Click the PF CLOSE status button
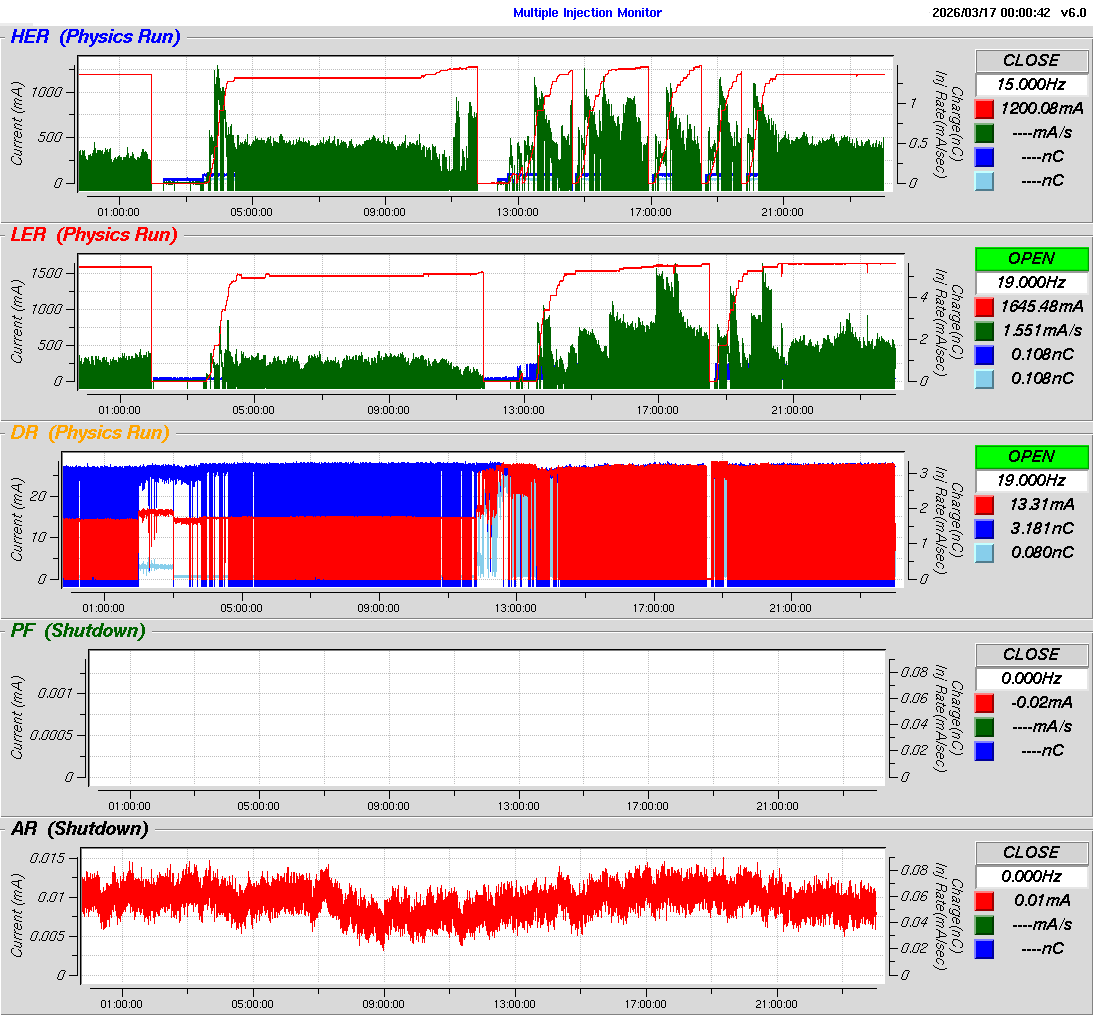The image size is (1093, 1015). [x=1031, y=654]
